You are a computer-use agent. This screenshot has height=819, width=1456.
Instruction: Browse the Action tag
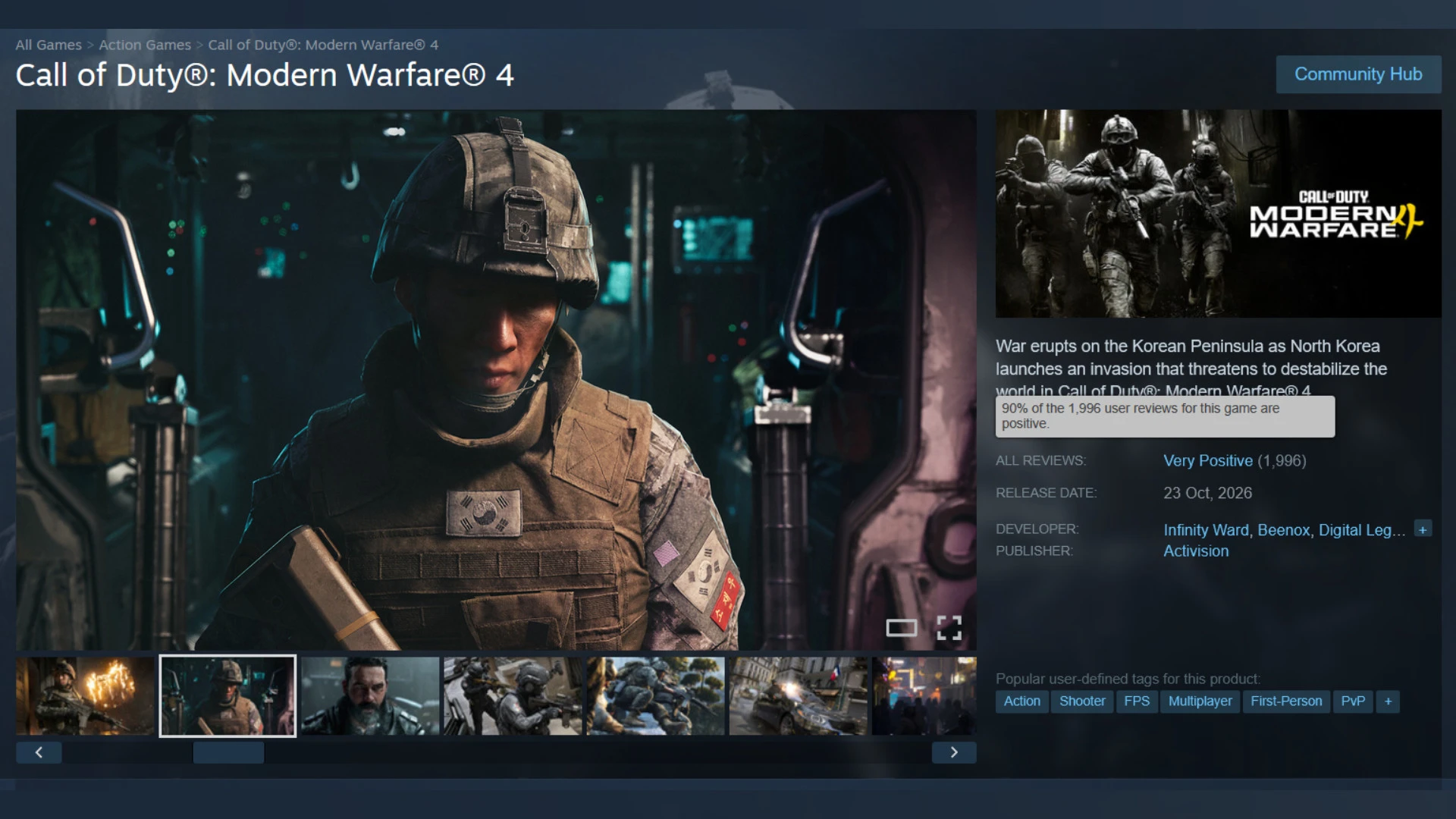click(x=1021, y=701)
